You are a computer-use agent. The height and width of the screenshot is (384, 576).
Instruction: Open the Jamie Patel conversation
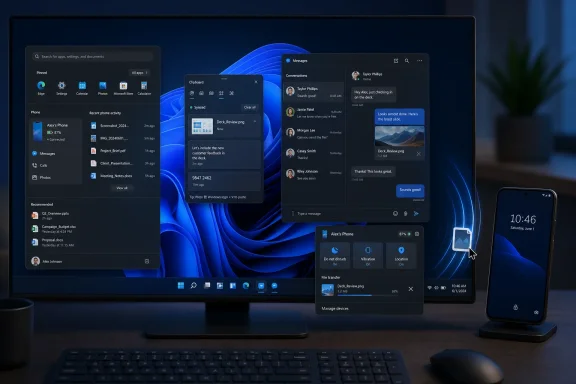[314, 112]
